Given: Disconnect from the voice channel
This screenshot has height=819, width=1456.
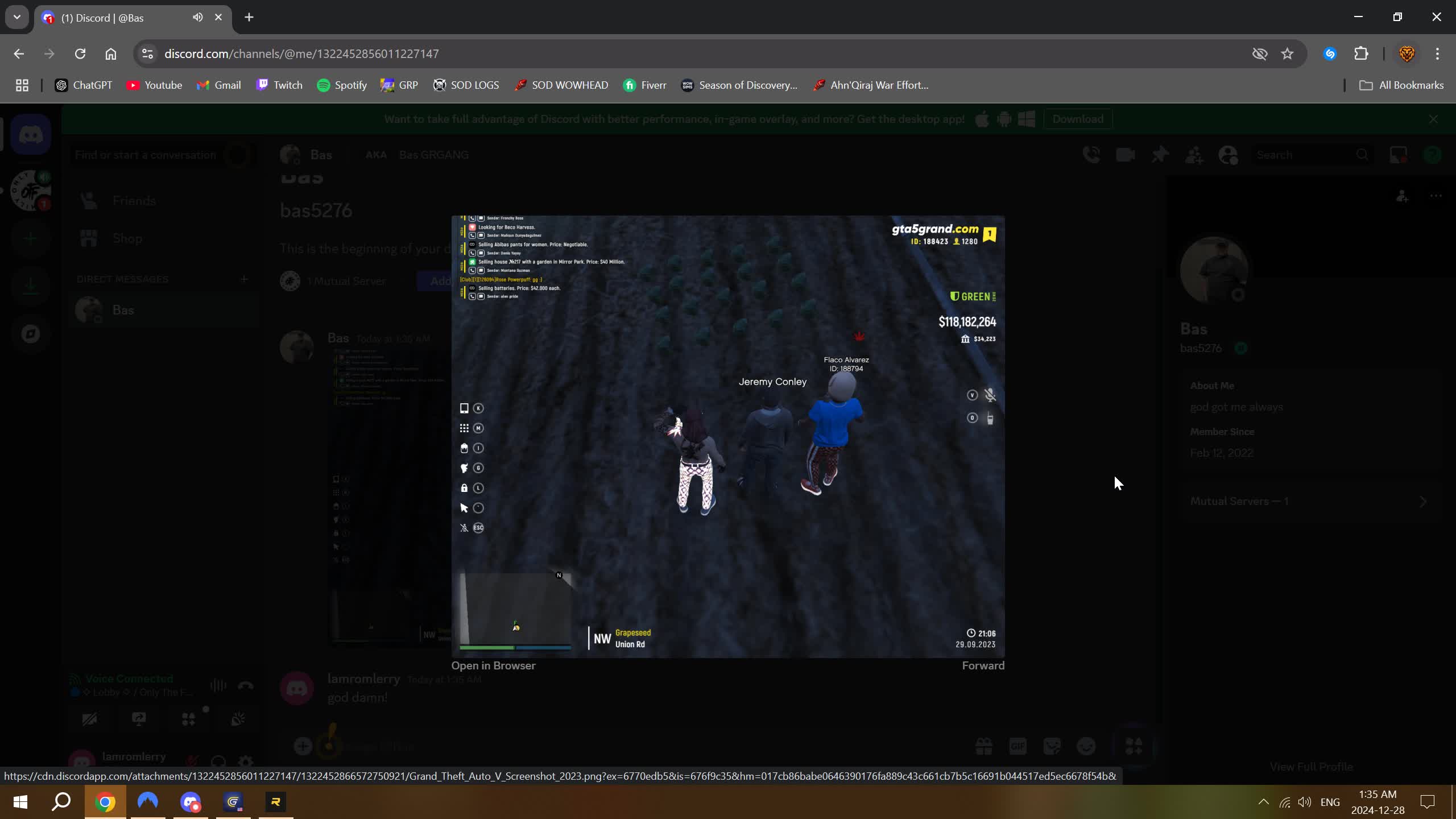Looking at the screenshot, I should [x=245, y=686].
